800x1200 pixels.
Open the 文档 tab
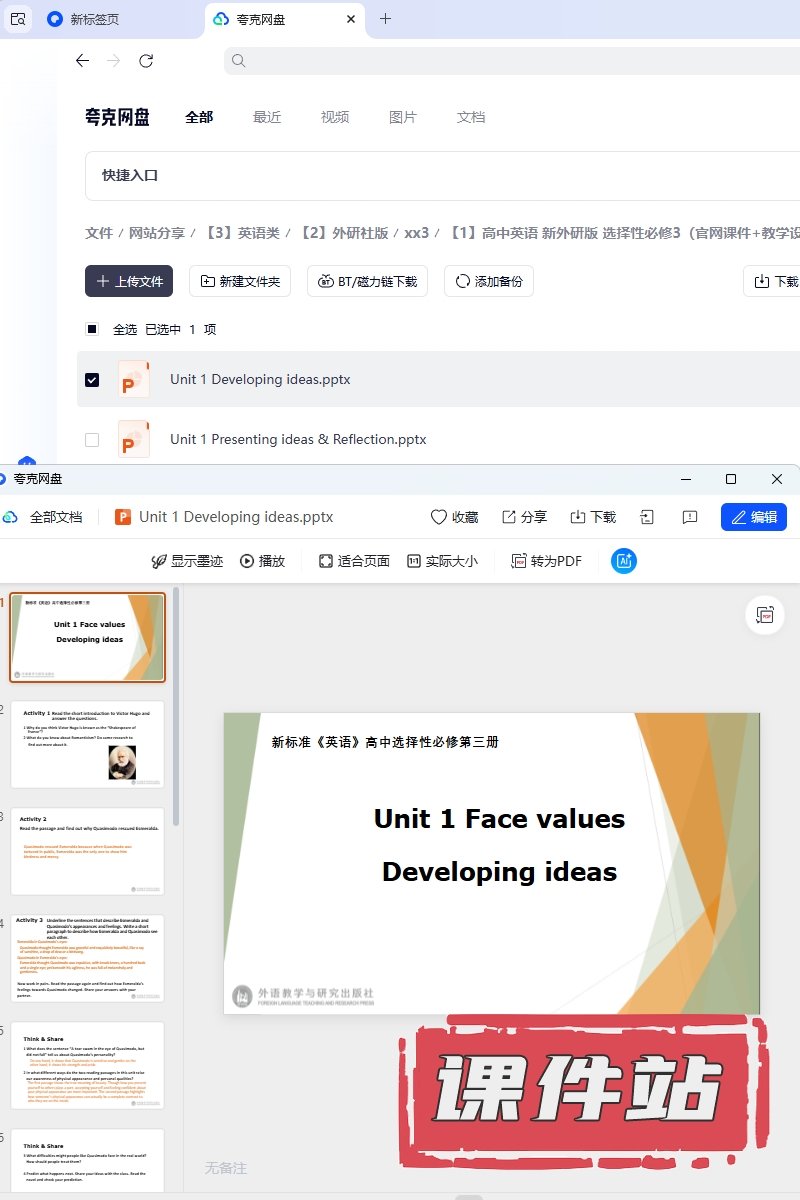pyautogui.click(x=471, y=117)
